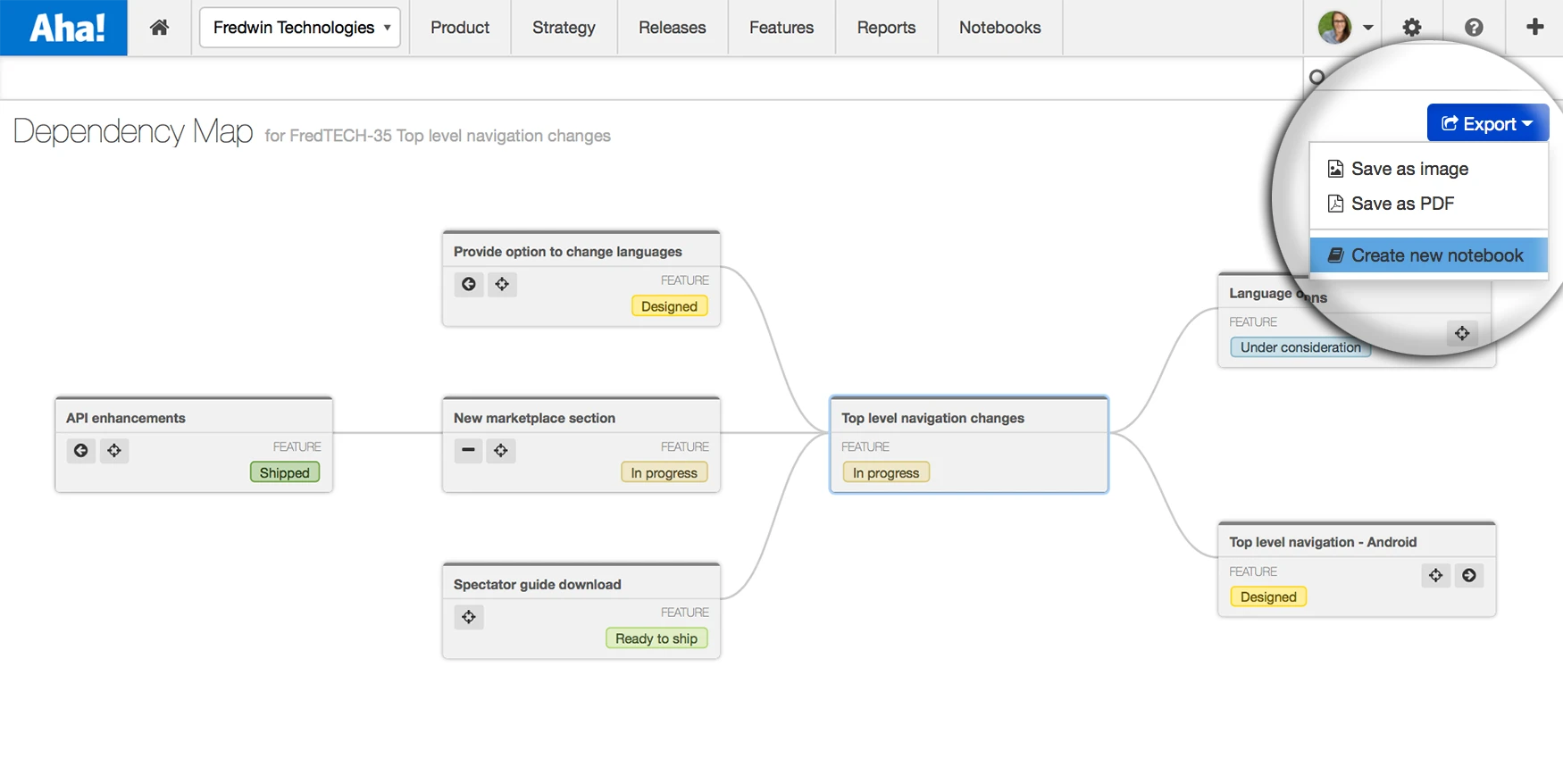The image size is (1563, 784).
Task: Center map on Spectator guide download card
Action: pos(469,617)
